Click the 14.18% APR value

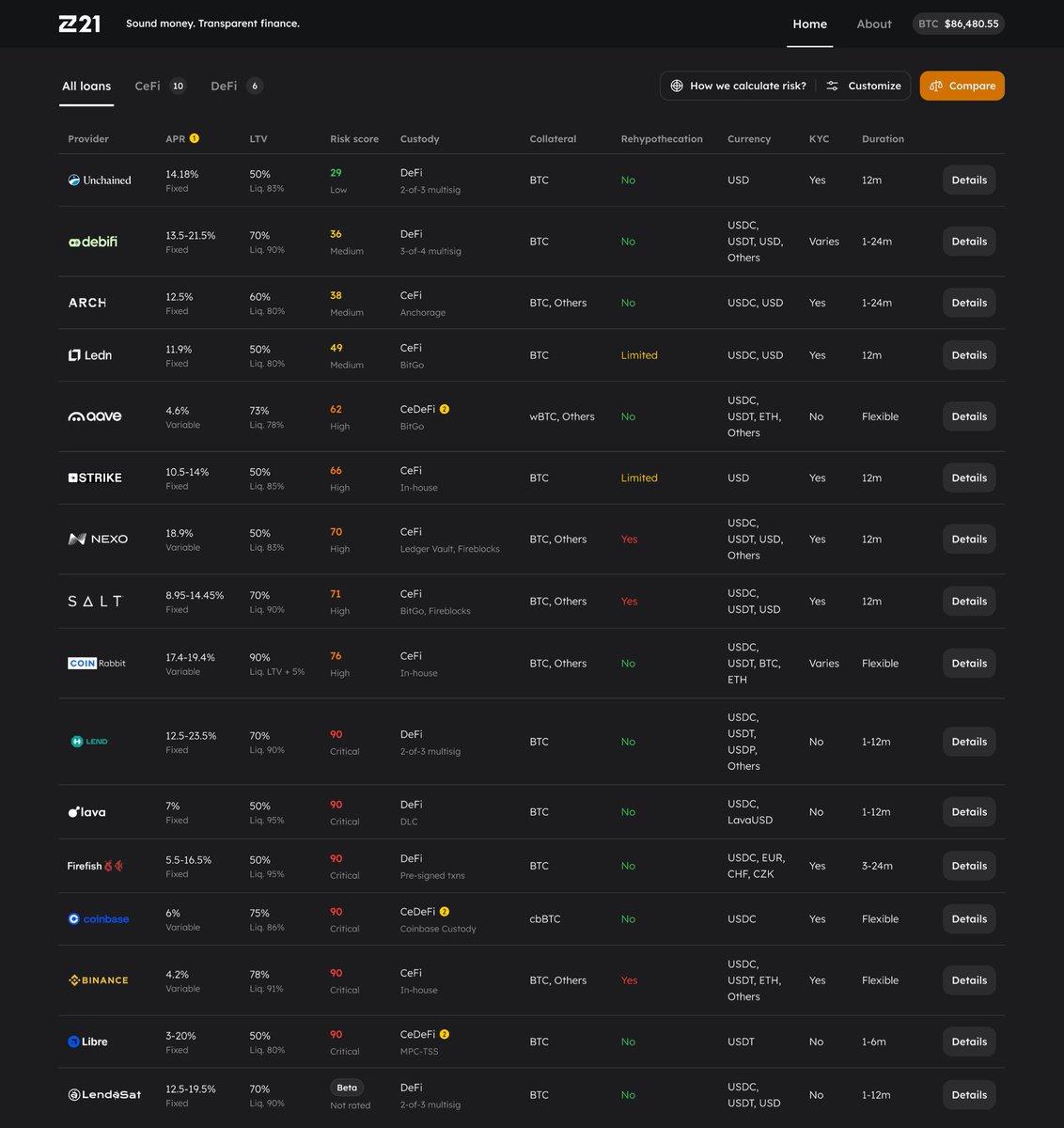pyautogui.click(x=182, y=174)
